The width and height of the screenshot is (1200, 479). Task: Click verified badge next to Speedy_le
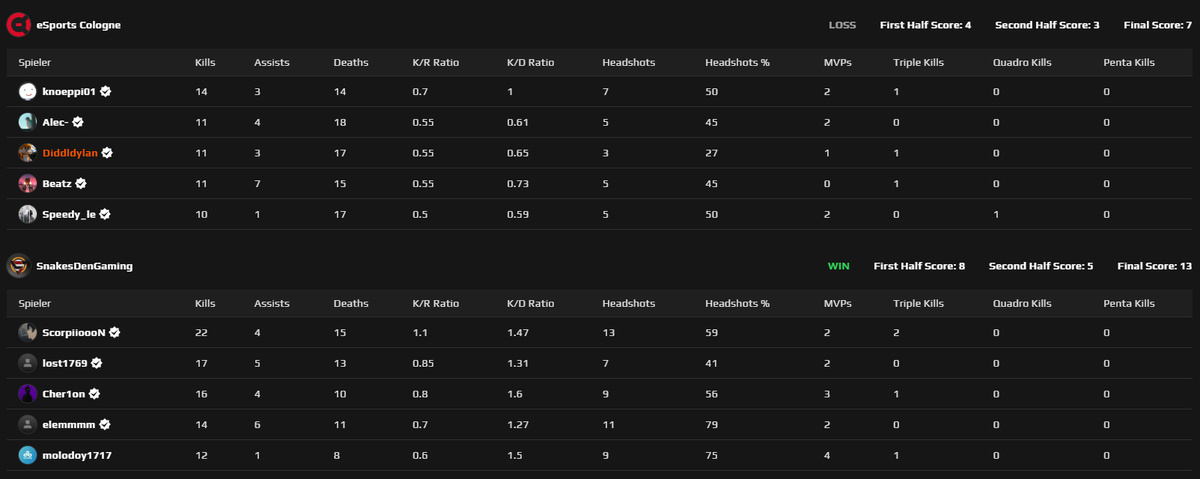pyautogui.click(x=105, y=214)
